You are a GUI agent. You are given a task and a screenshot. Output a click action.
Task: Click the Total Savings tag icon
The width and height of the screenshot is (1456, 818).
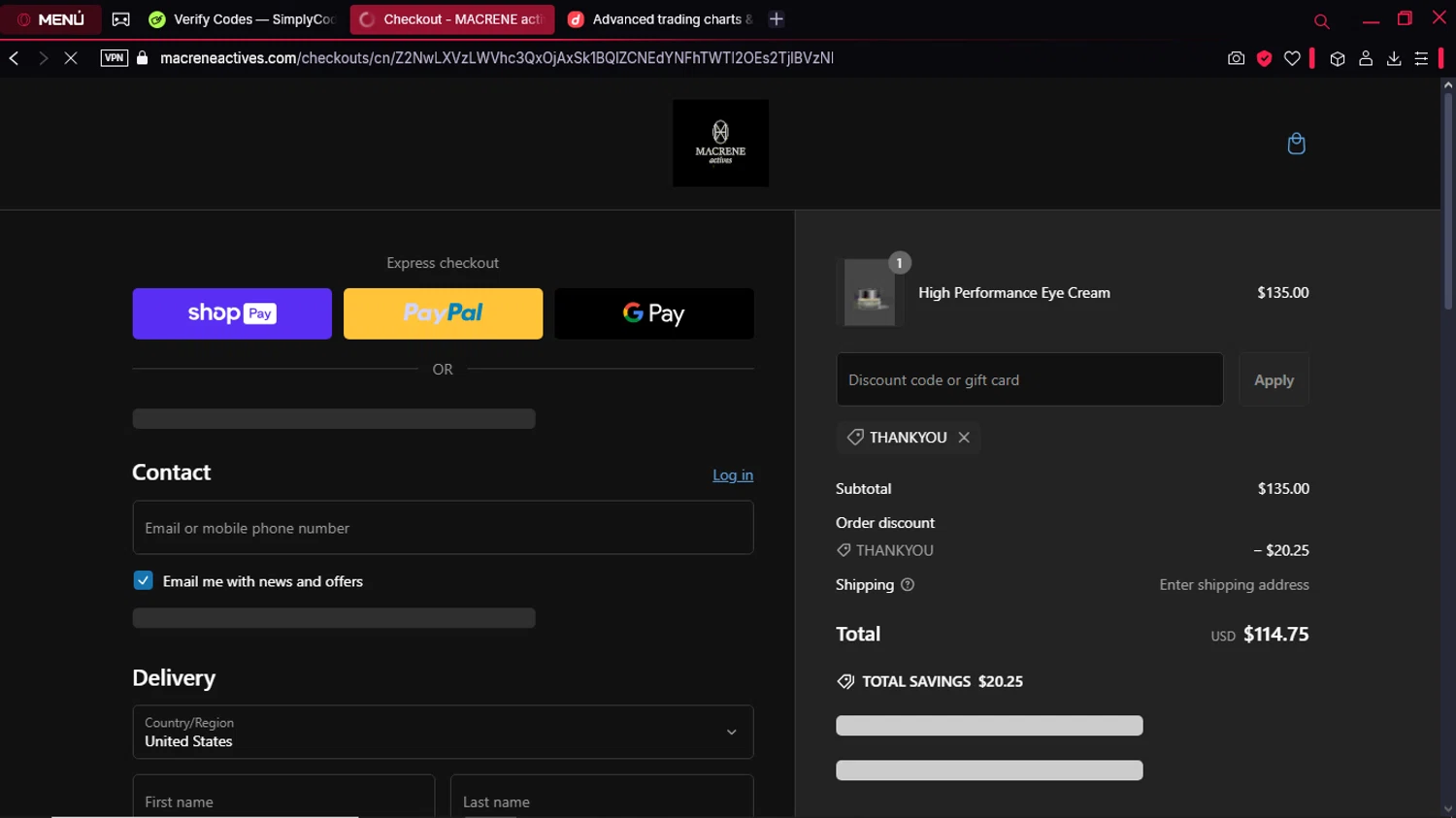(x=845, y=681)
